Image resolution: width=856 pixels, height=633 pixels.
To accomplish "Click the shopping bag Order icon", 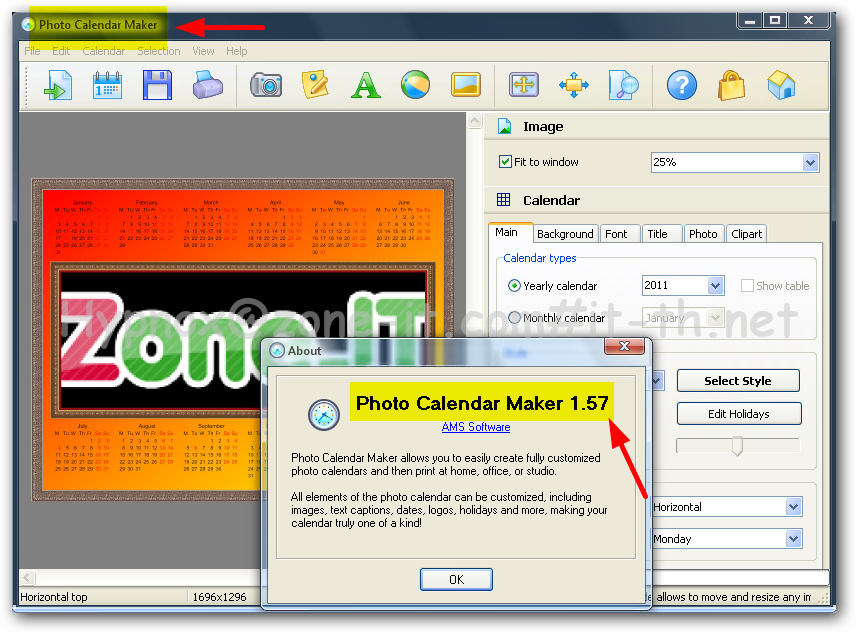I will [732, 85].
